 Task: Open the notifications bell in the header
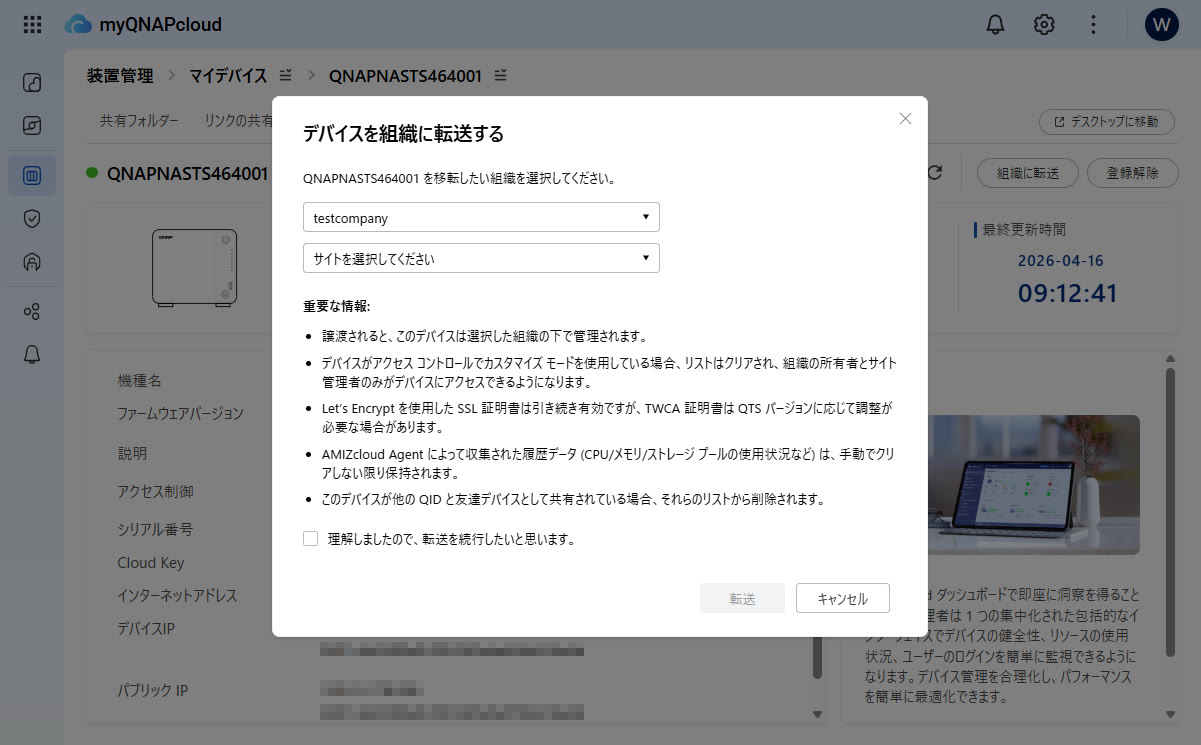click(x=995, y=25)
